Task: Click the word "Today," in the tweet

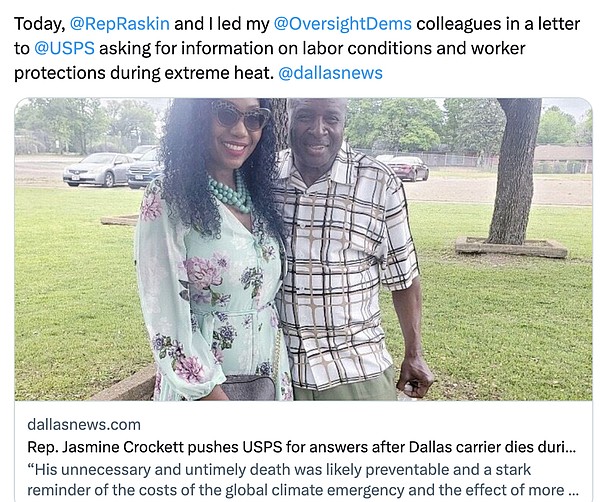Action: pyautogui.click(x=40, y=25)
